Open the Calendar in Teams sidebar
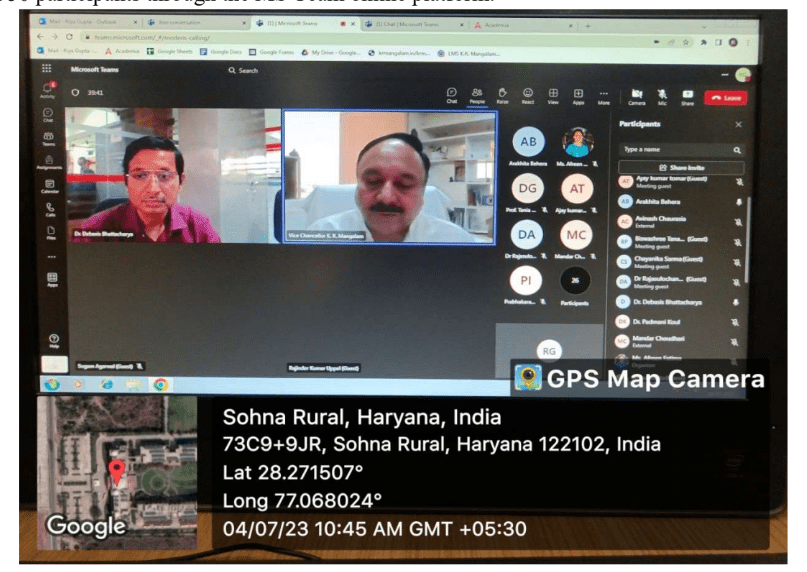 pyautogui.click(x=48, y=185)
